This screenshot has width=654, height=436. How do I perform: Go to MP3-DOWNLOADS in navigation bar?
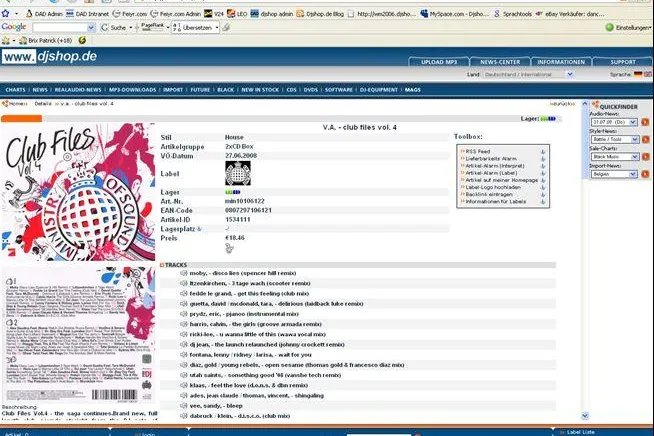tap(132, 90)
